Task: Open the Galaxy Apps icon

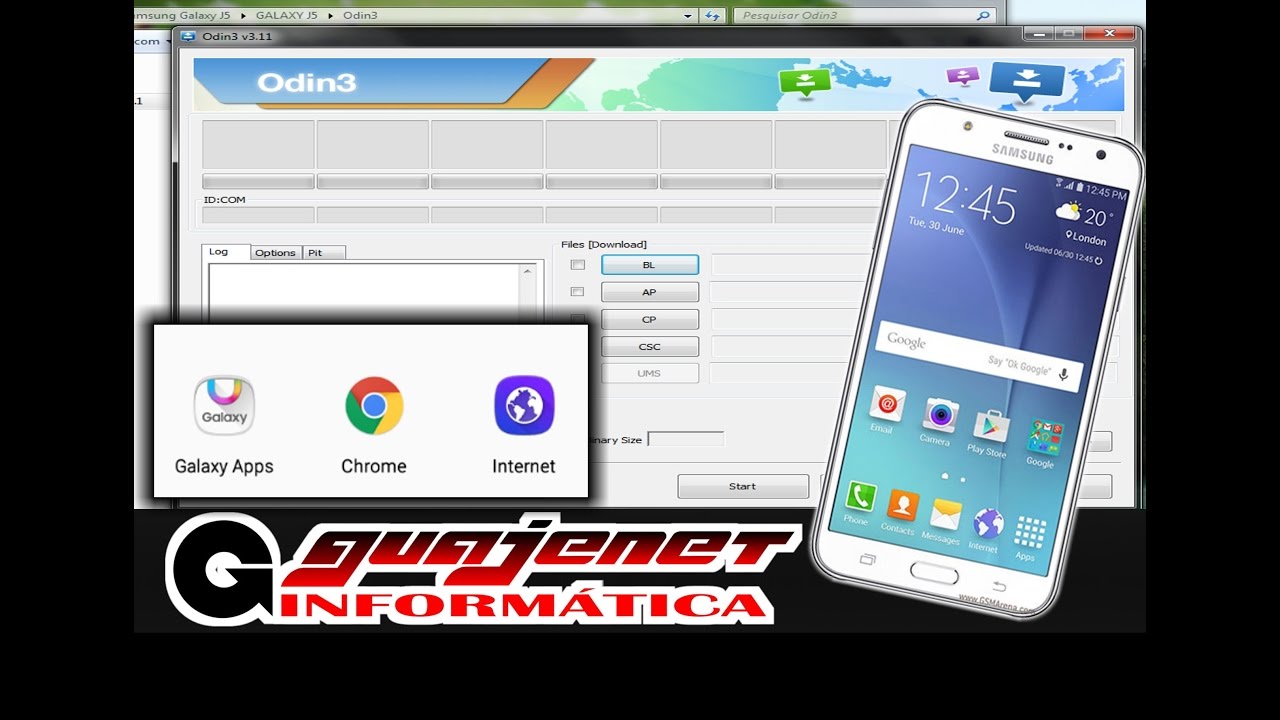Action: coord(224,405)
